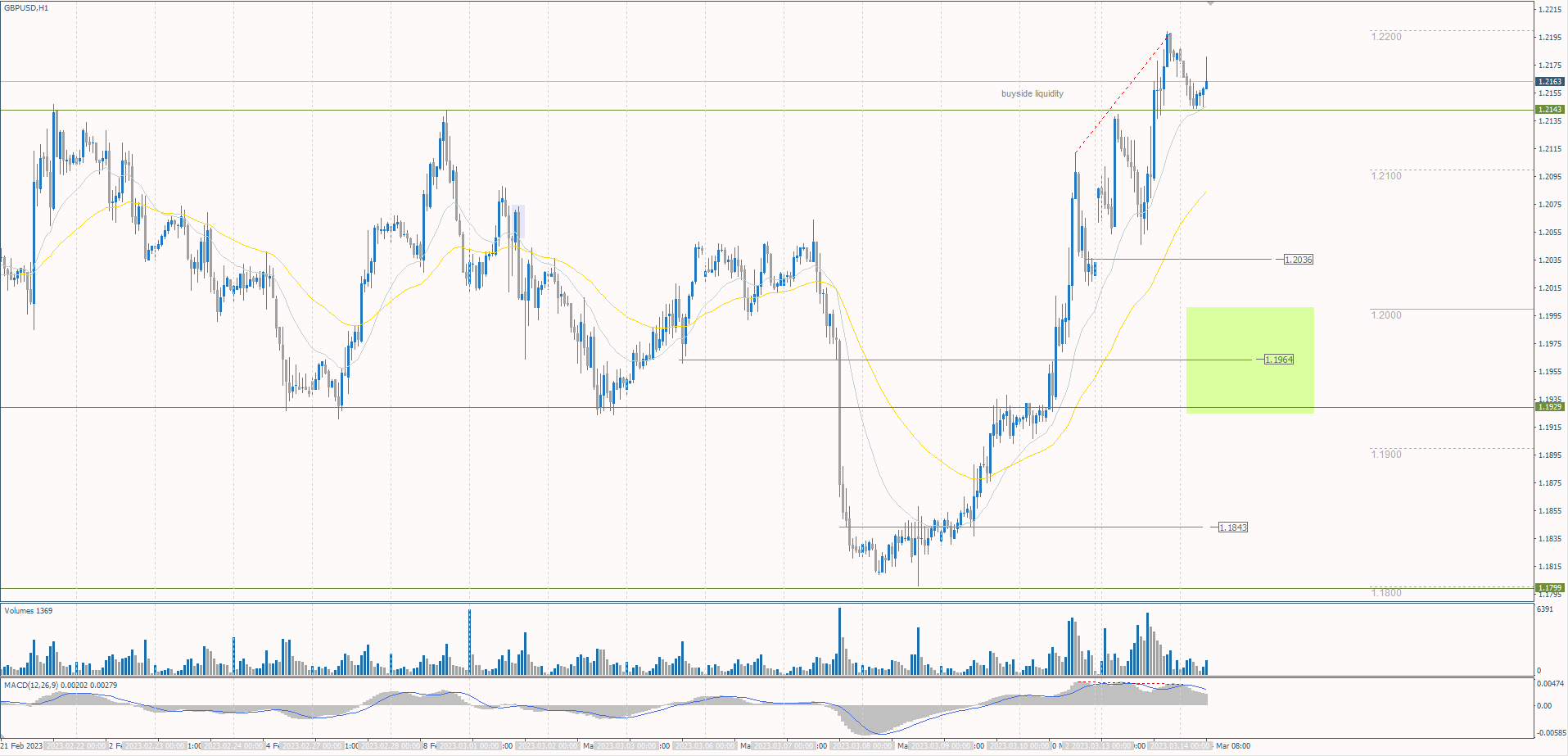Click the '21 Feb 2023' date on time axis
1568x756 pixels.
[x=22, y=746]
